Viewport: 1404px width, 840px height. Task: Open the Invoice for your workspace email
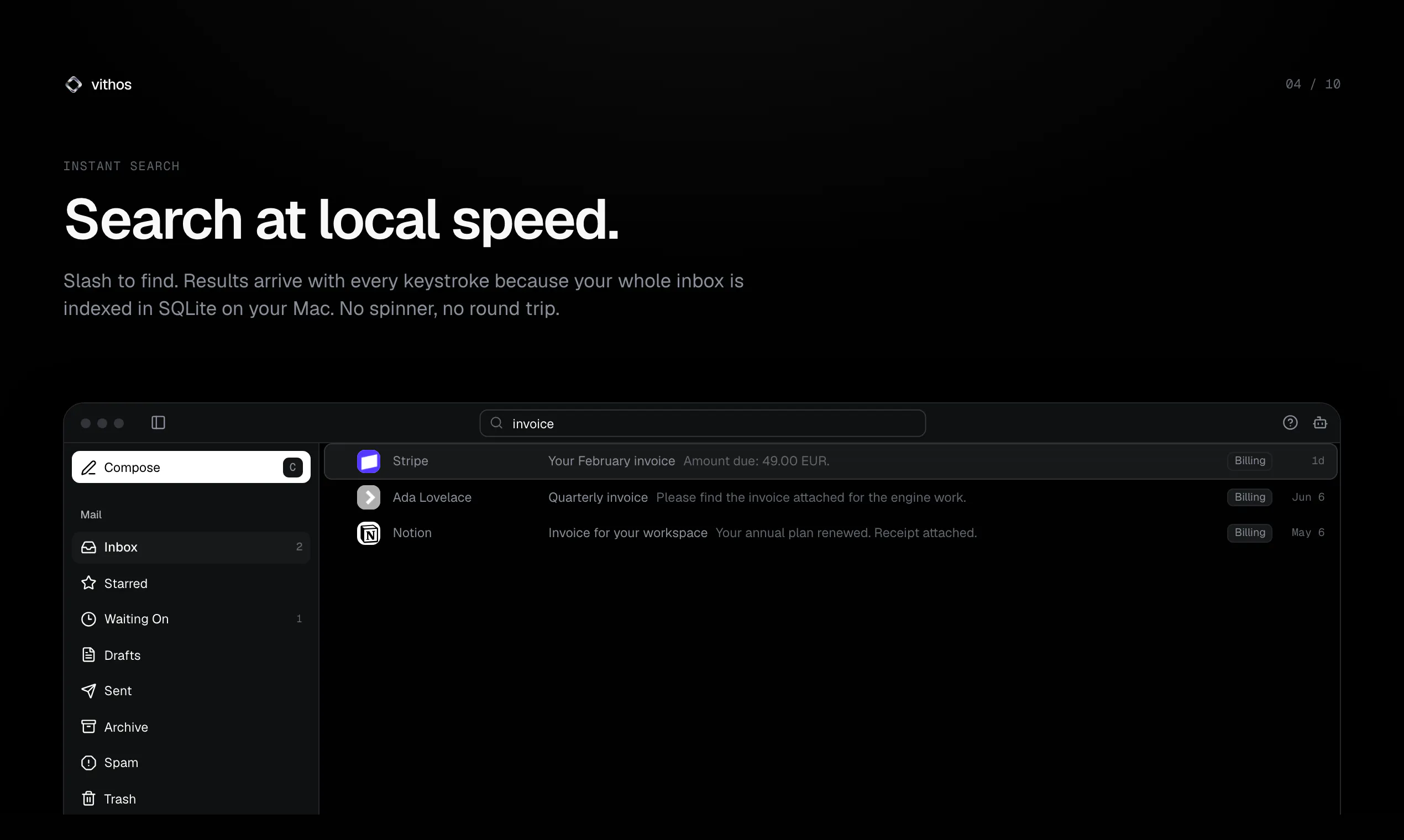830,533
